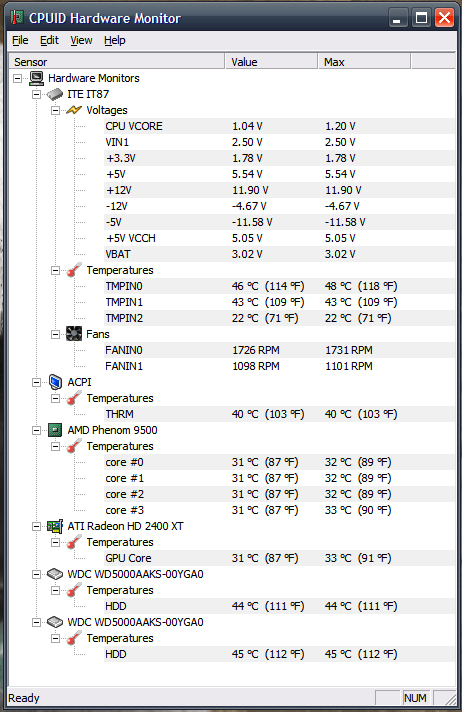Collapse the AMD Phenom 9500 node
462x712 pixels.
pos(36,430)
